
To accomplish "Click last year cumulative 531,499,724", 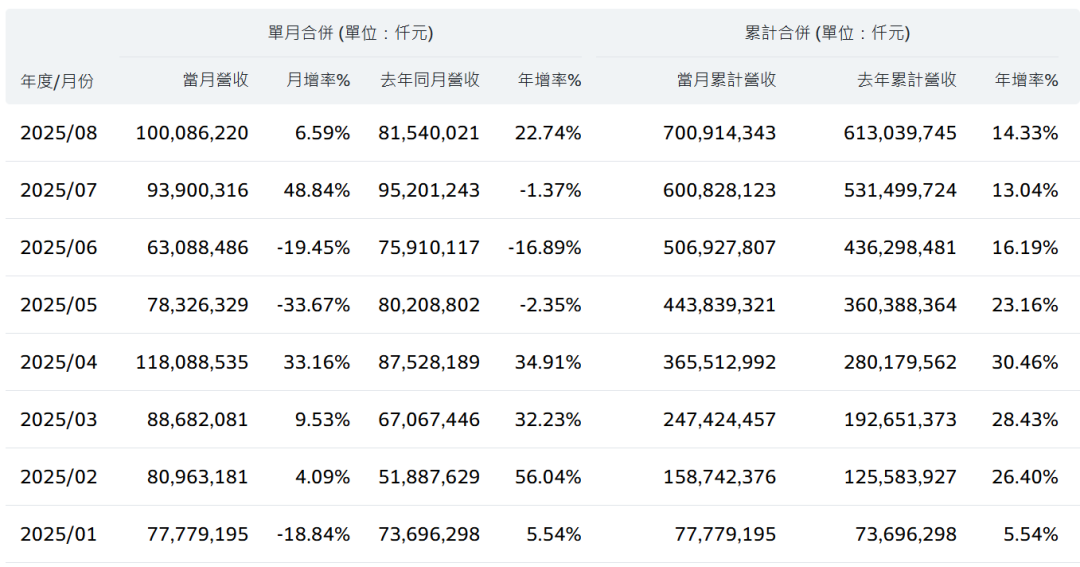I will coord(900,190).
